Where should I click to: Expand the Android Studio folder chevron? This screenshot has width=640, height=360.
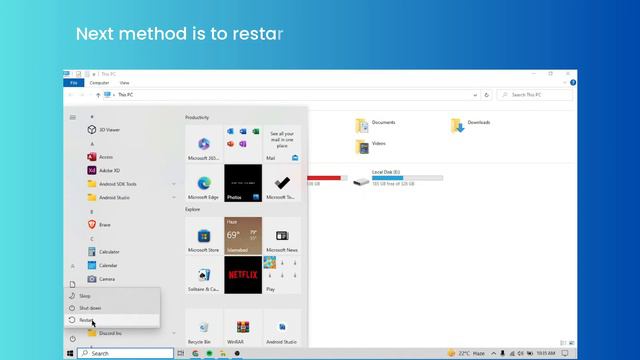174,198
